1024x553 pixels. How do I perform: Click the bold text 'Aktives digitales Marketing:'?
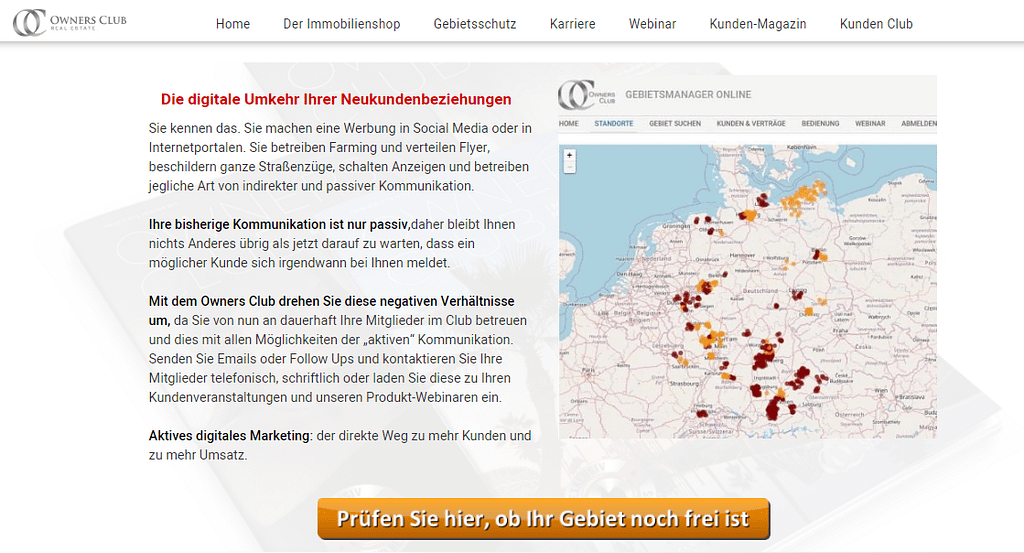click(x=231, y=436)
